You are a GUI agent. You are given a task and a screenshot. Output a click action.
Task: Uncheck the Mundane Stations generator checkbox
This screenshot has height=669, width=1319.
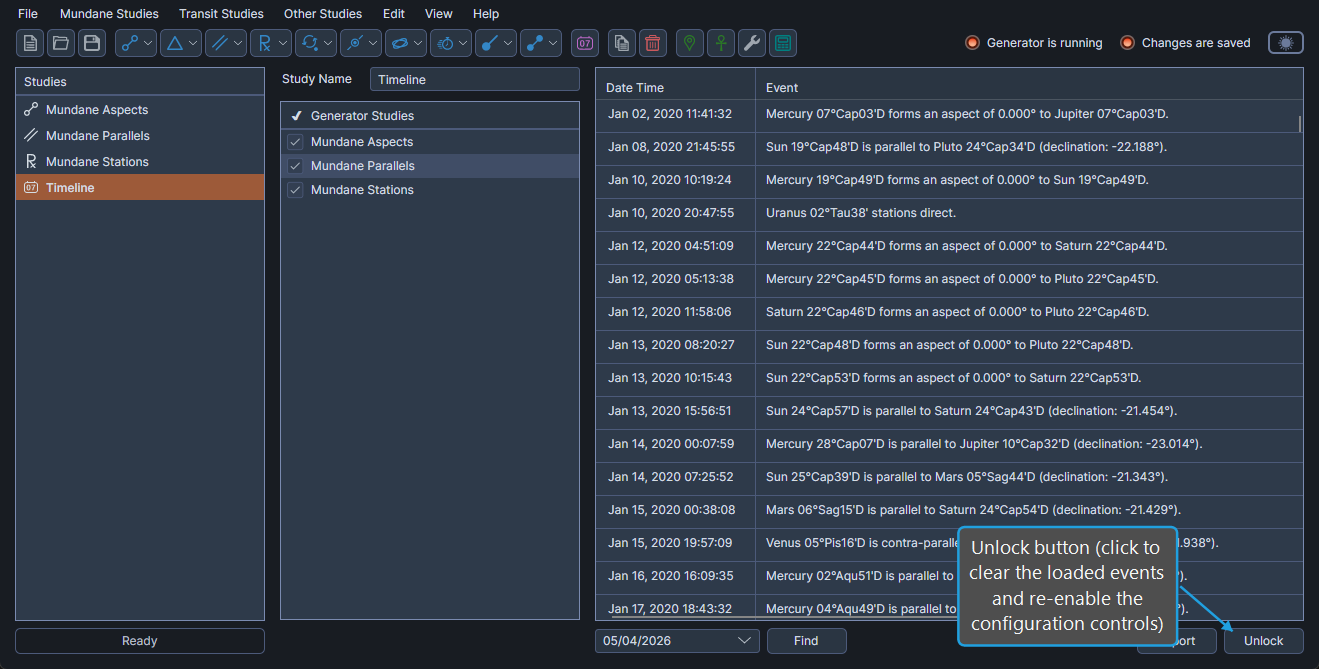point(295,190)
